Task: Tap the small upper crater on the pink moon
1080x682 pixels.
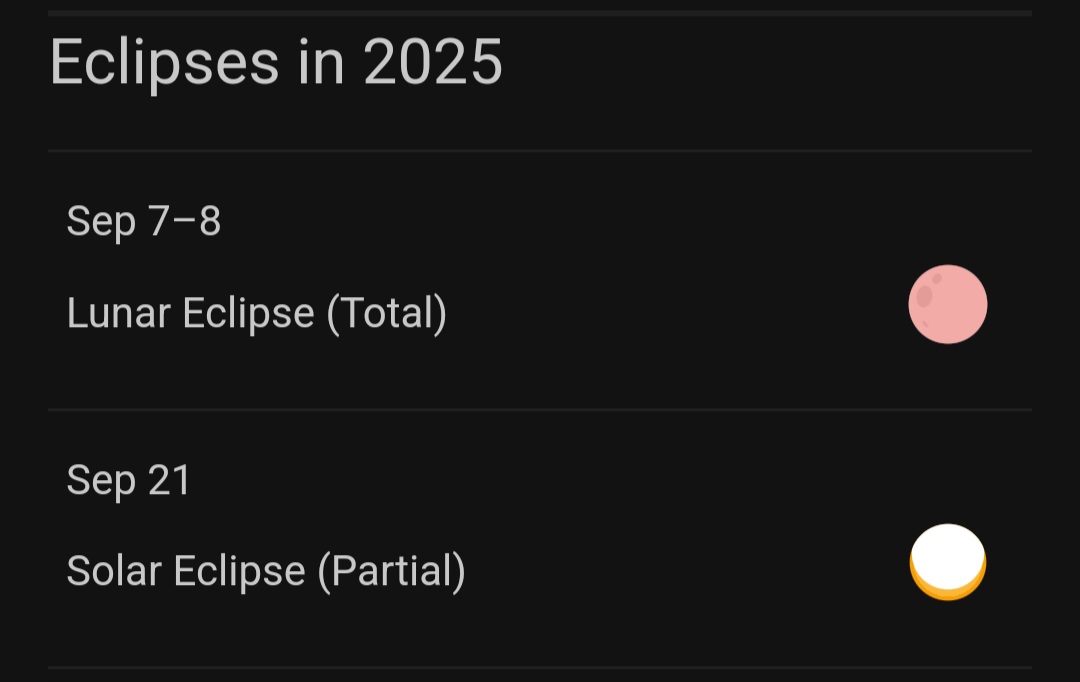Action: tap(937, 278)
